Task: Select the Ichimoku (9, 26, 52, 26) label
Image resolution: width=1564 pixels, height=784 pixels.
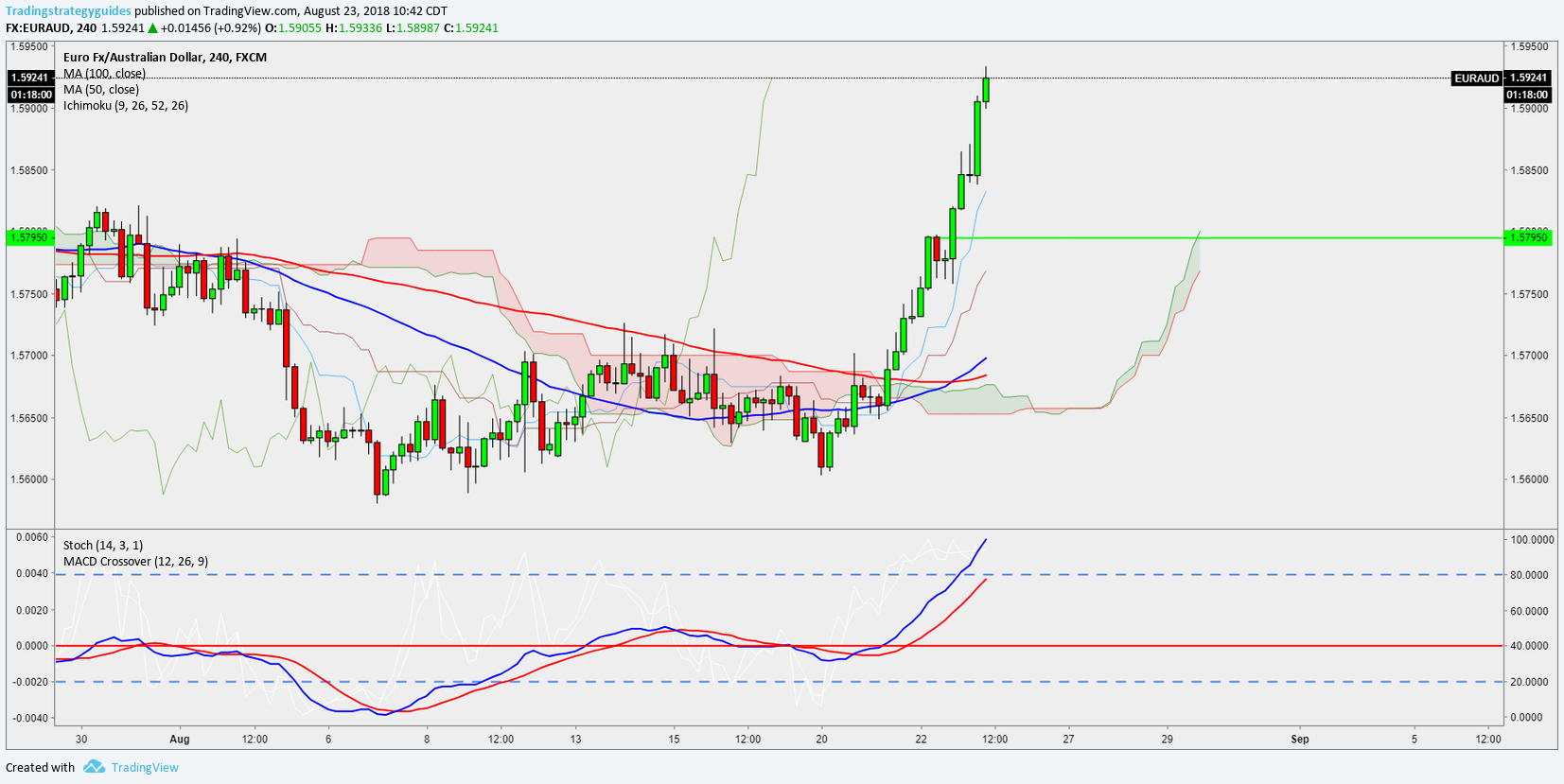Action: (126, 106)
